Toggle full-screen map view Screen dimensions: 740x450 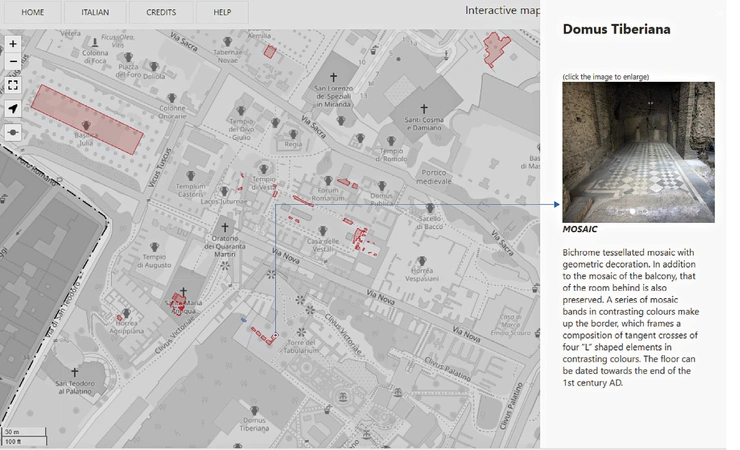pos(13,85)
